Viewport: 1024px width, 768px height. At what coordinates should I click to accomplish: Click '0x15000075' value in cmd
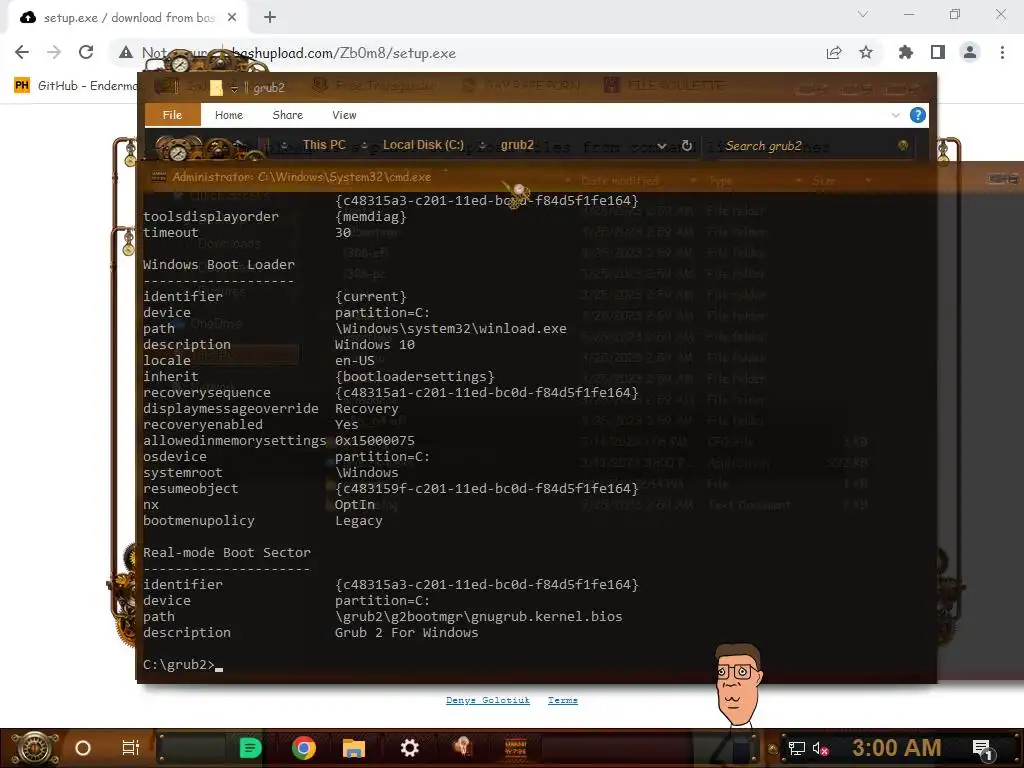(x=375, y=441)
